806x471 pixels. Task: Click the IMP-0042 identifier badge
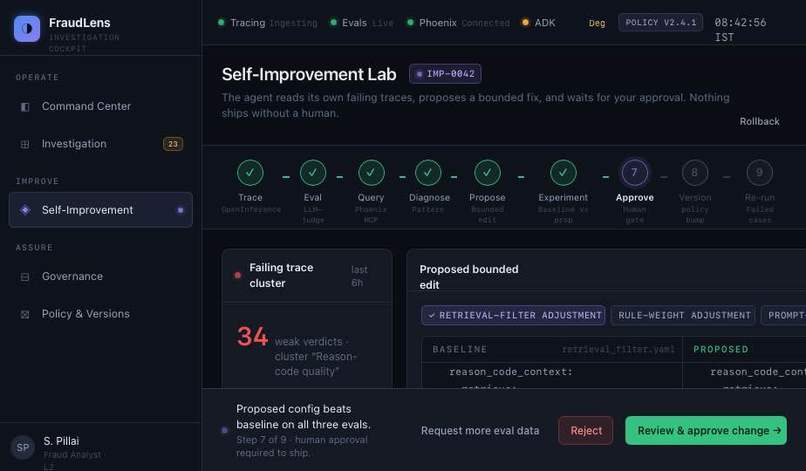click(x=445, y=74)
